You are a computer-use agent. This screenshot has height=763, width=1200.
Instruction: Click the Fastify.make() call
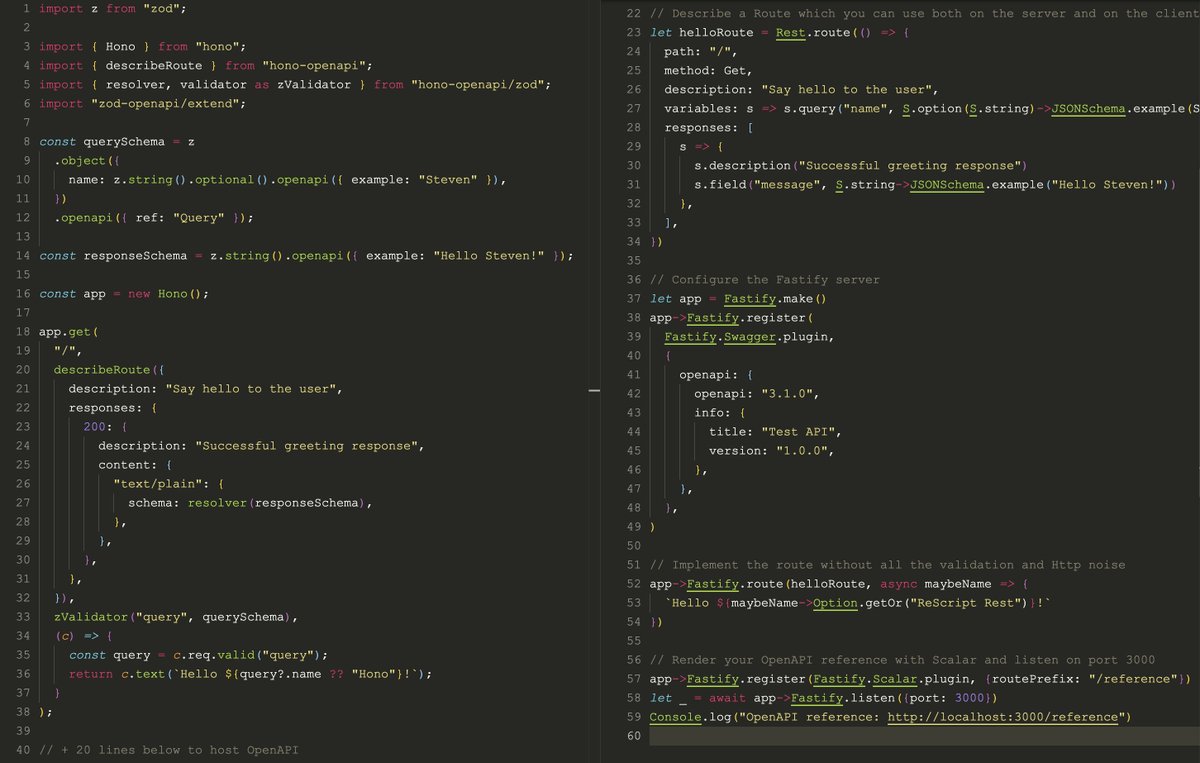click(x=775, y=298)
